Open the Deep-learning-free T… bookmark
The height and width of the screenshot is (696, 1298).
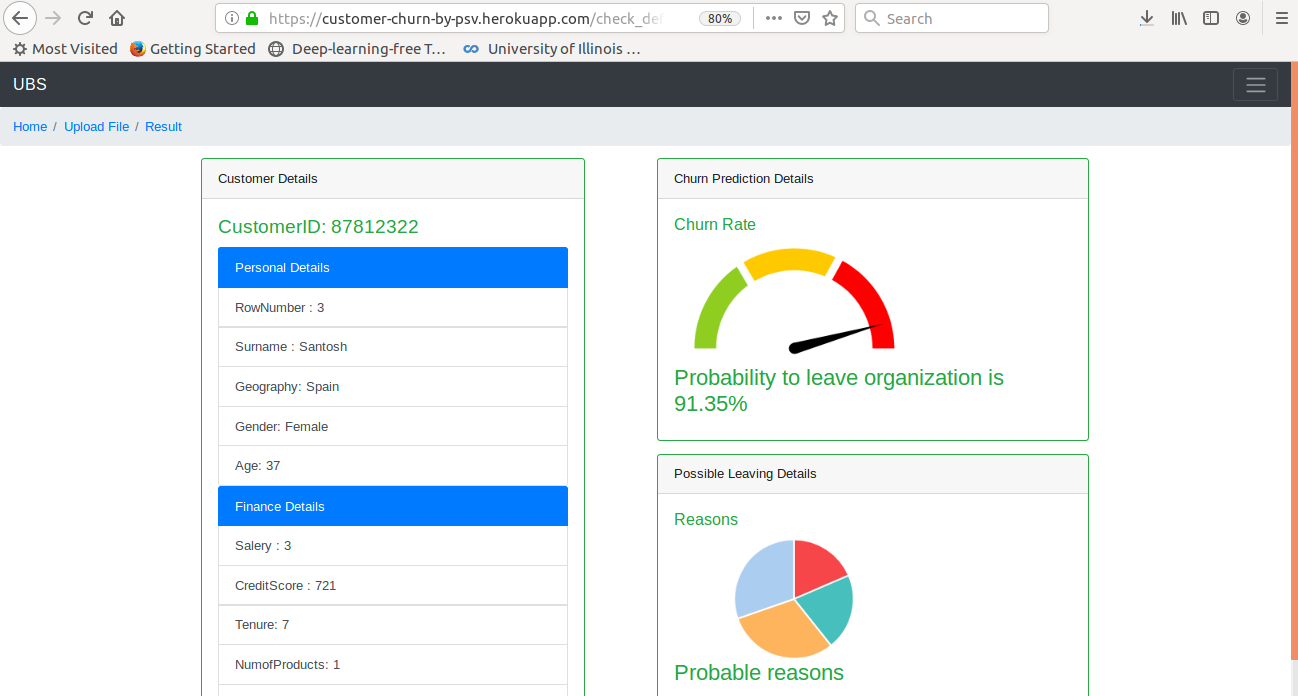357,48
